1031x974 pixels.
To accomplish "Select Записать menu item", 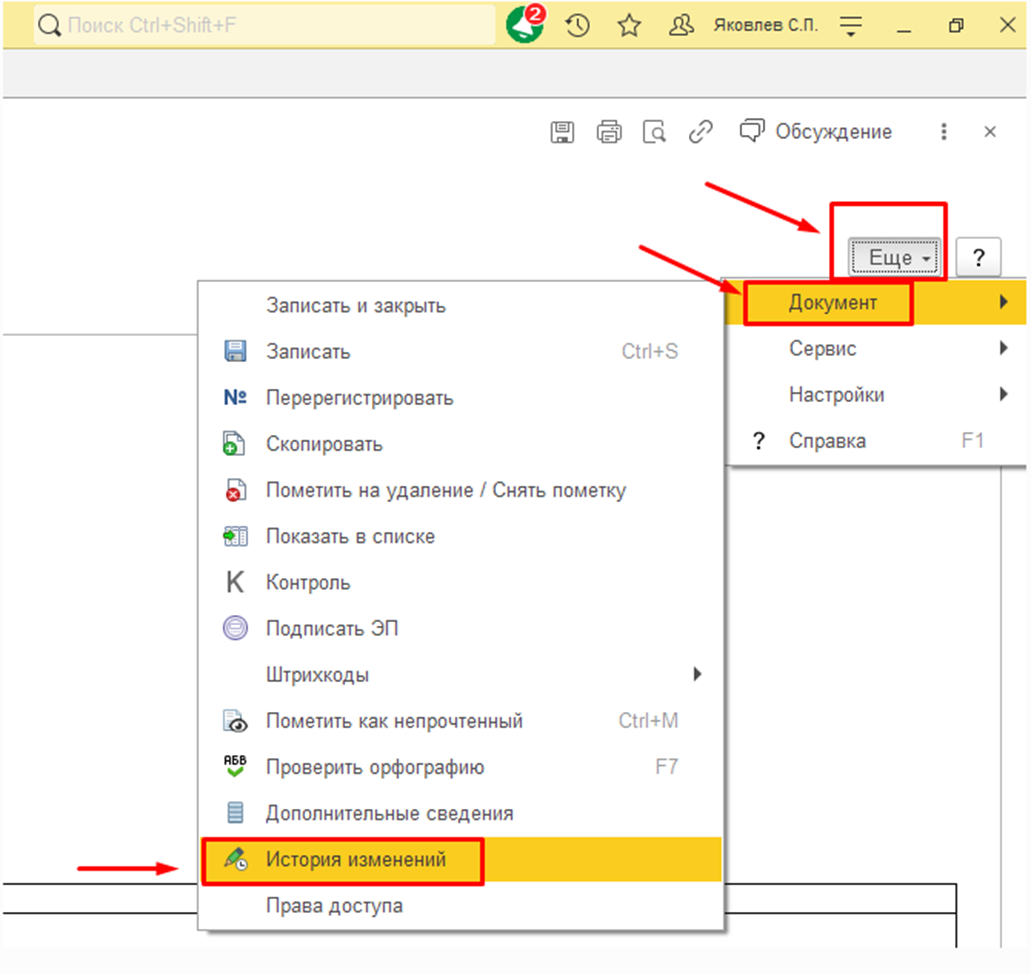I will pyautogui.click(x=460, y=352).
